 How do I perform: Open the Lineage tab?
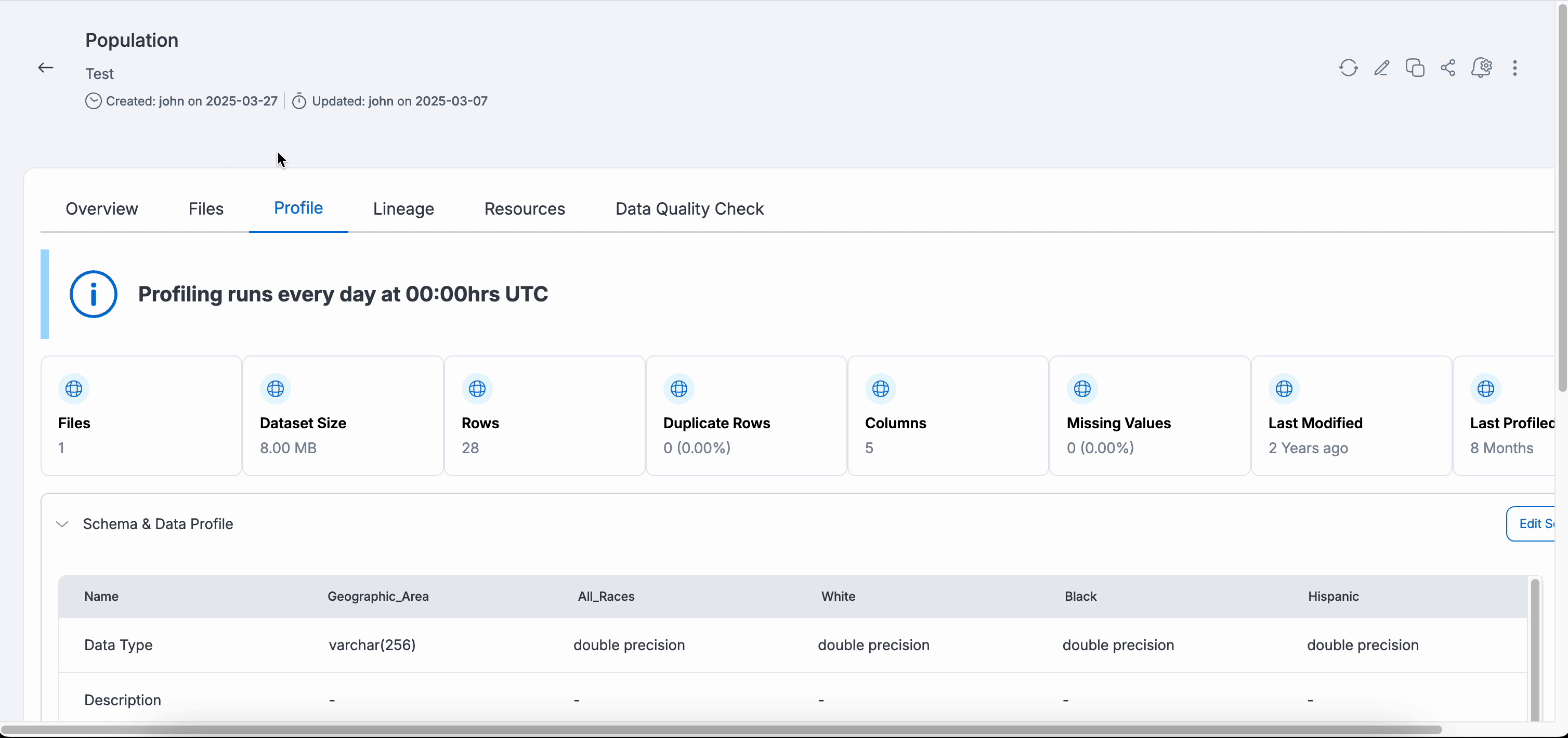click(403, 209)
